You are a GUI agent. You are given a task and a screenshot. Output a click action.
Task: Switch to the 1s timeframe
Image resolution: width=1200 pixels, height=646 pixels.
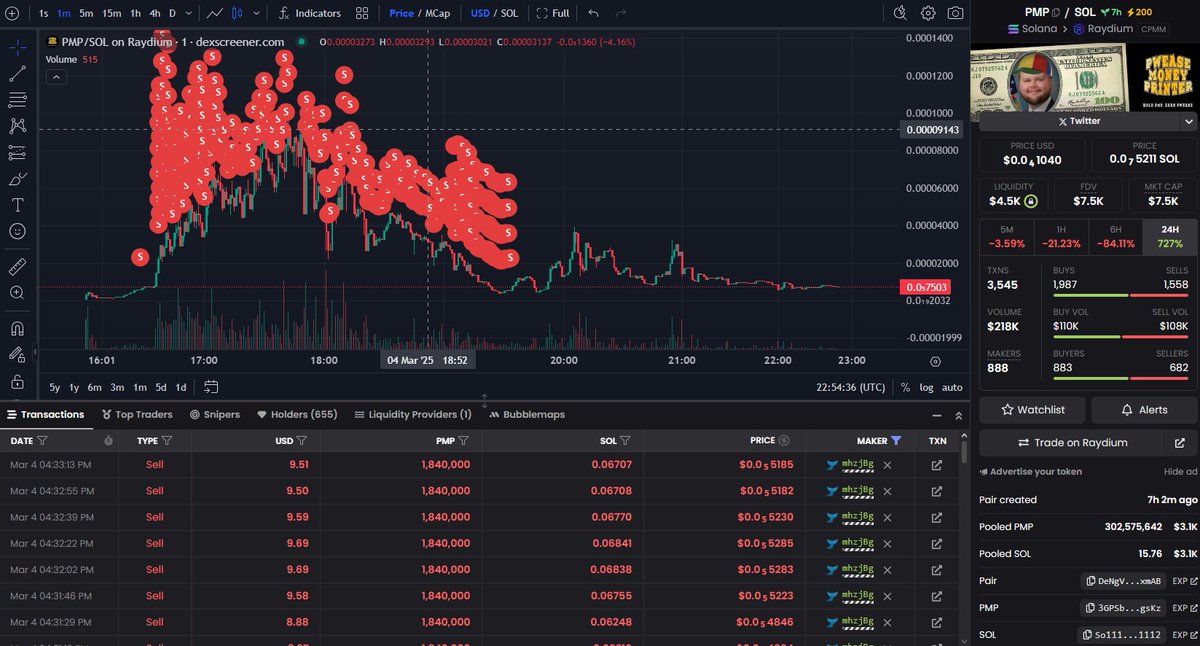click(44, 13)
